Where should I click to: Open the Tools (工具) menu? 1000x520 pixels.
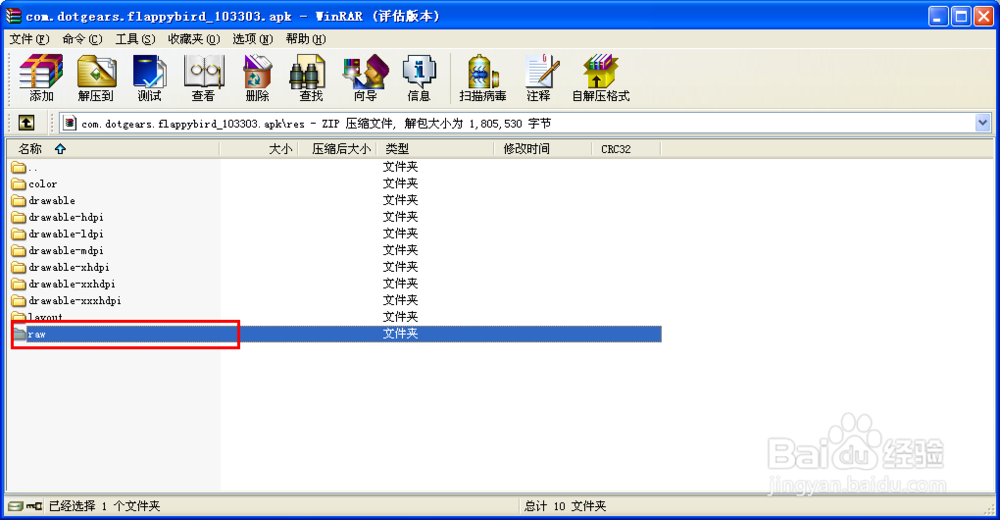pyautogui.click(x=135, y=39)
